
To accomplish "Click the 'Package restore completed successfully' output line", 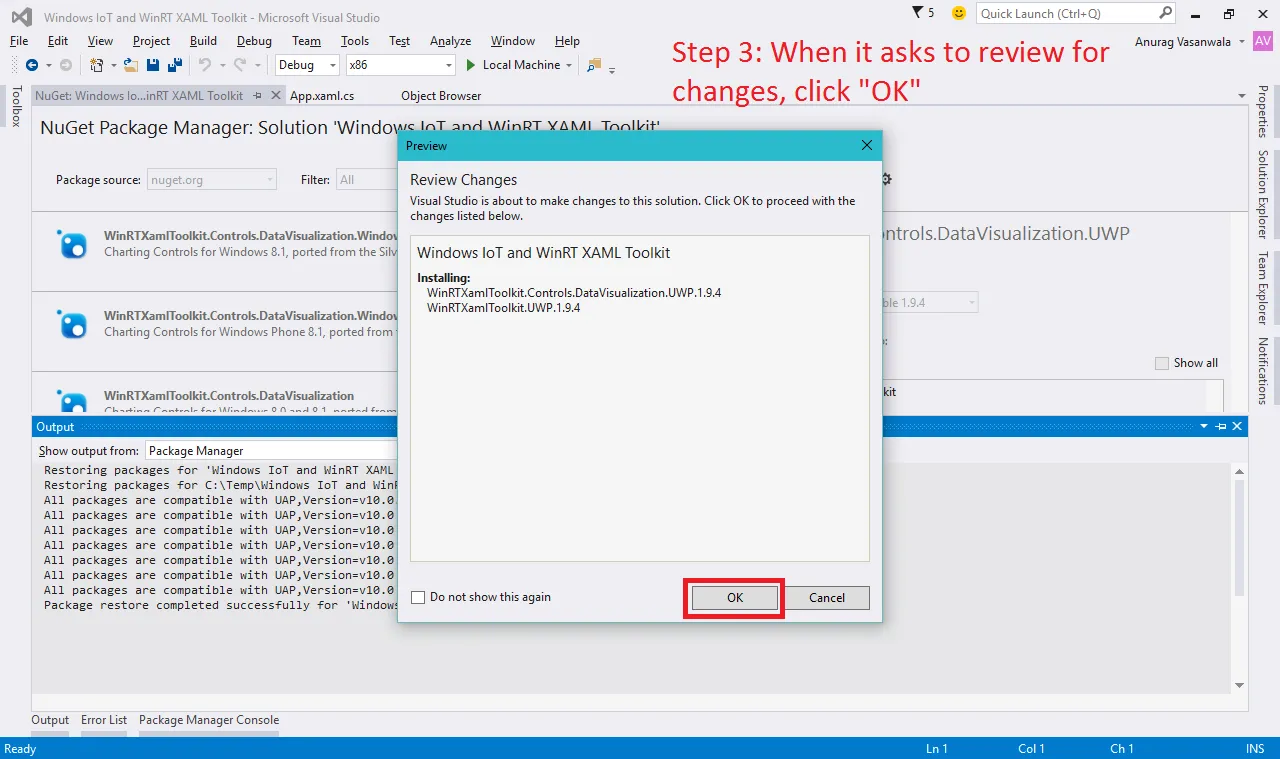I will tap(221, 606).
